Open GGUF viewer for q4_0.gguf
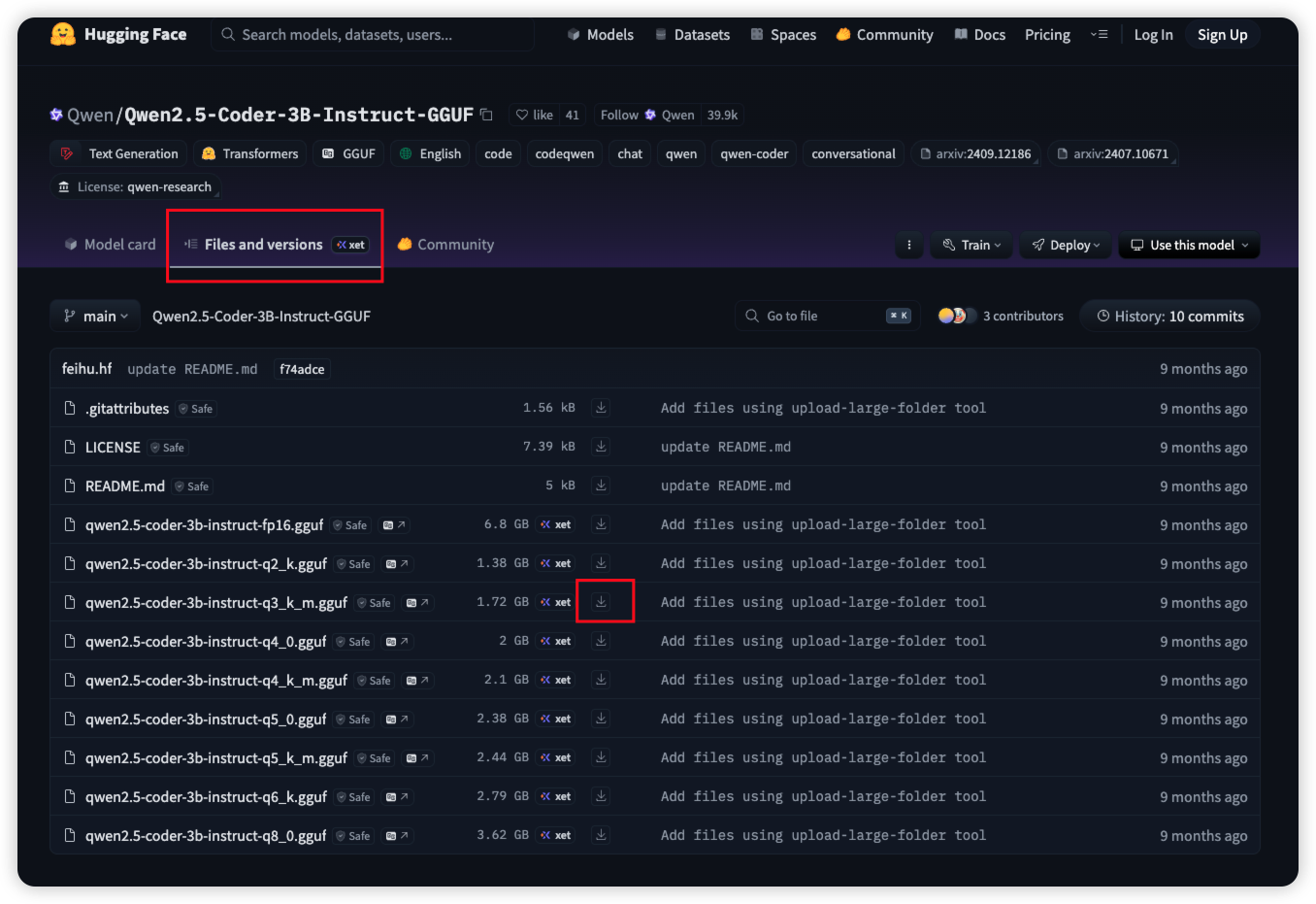 397,642
